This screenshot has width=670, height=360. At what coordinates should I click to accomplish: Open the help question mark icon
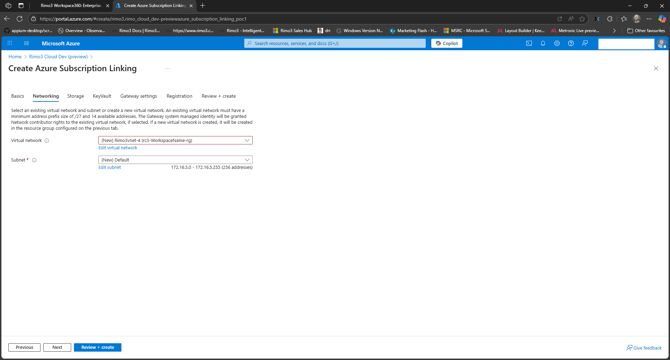tap(571, 43)
